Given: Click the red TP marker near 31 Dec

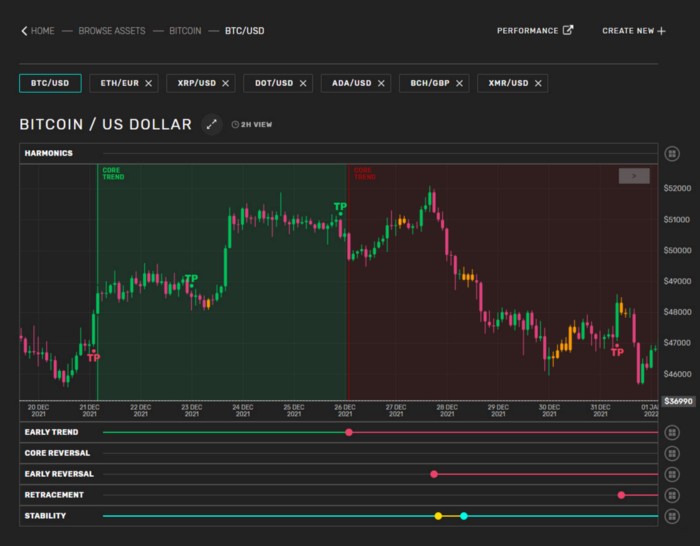Looking at the screenshot, I should pos(617,352).
